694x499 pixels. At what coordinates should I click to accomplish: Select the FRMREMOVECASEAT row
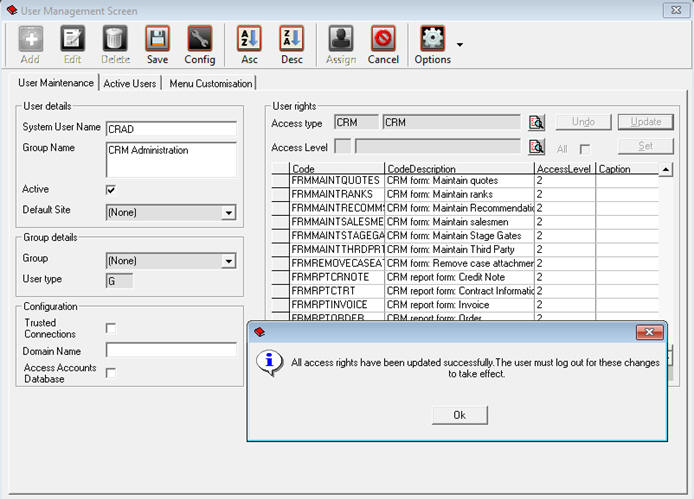click(x=465, y=263)
